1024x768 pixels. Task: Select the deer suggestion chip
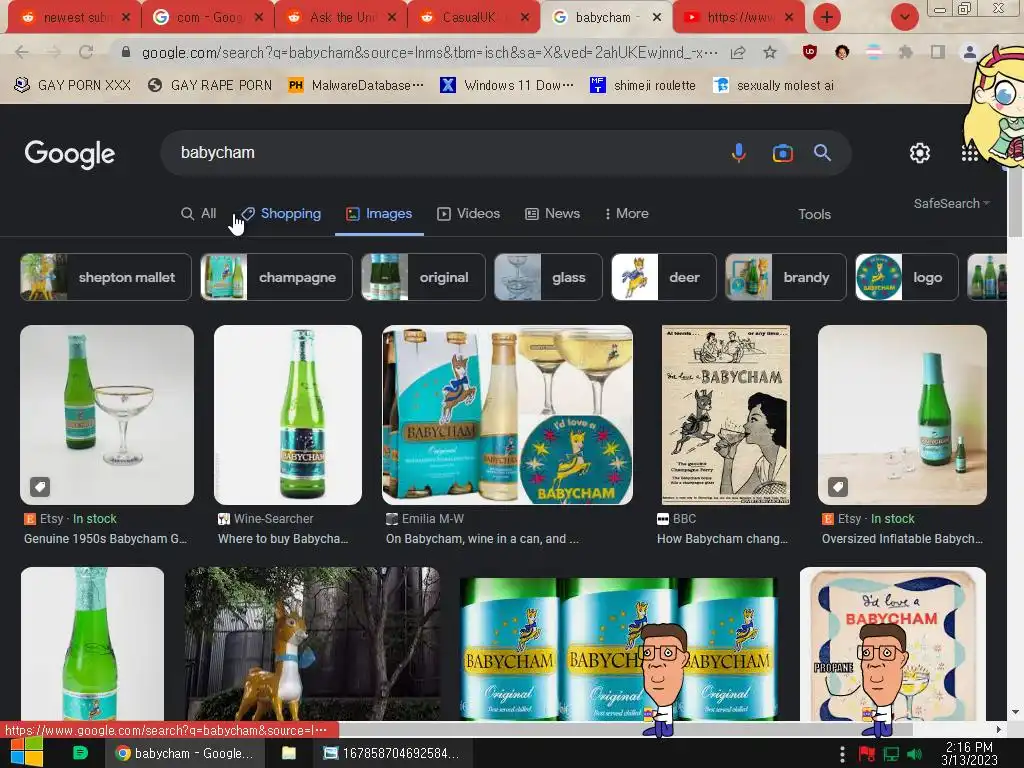664,278
